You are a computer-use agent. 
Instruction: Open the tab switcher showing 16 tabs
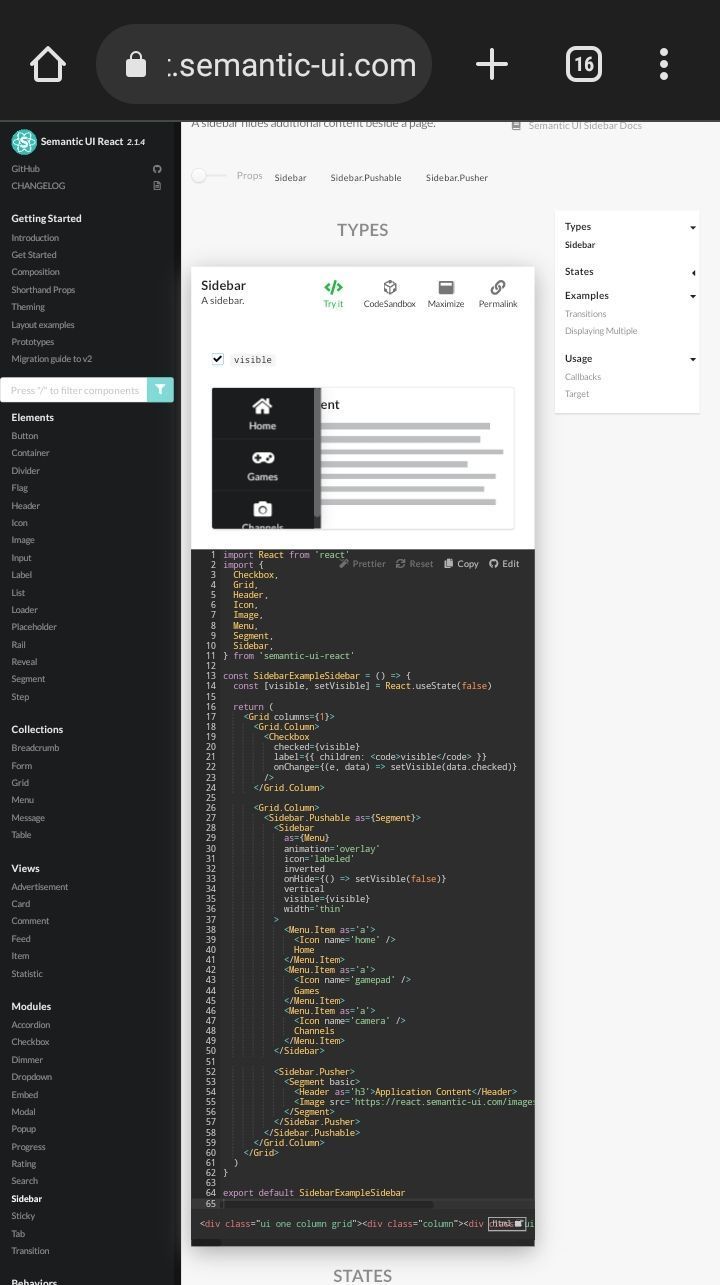click(x=584, y=65)
